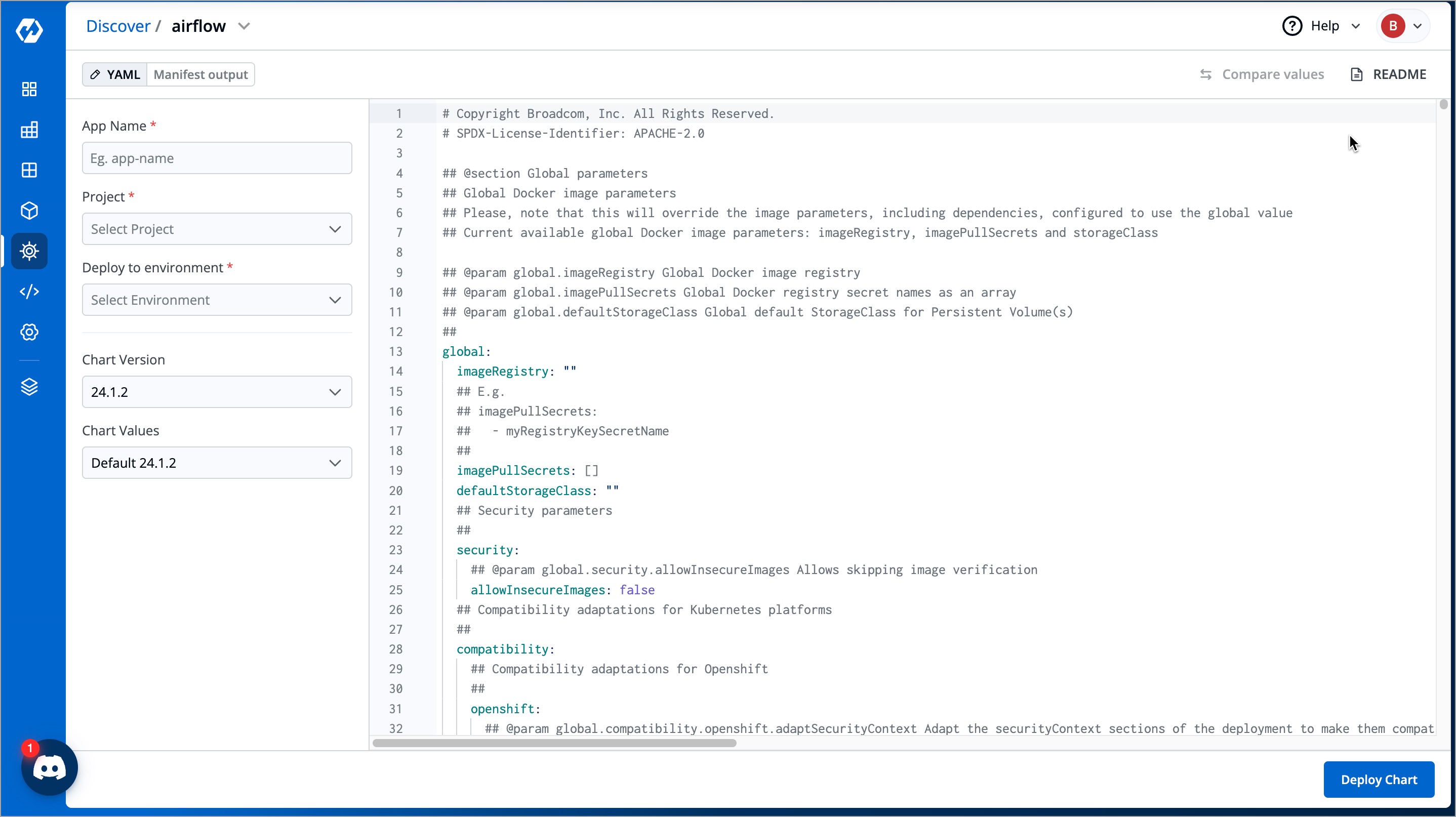Image resolution: width=1456 pixels, height=817 pixels.
Task: Click the highlighted Helm wheel sidebar icon
Action: click(x=29, y=251)
